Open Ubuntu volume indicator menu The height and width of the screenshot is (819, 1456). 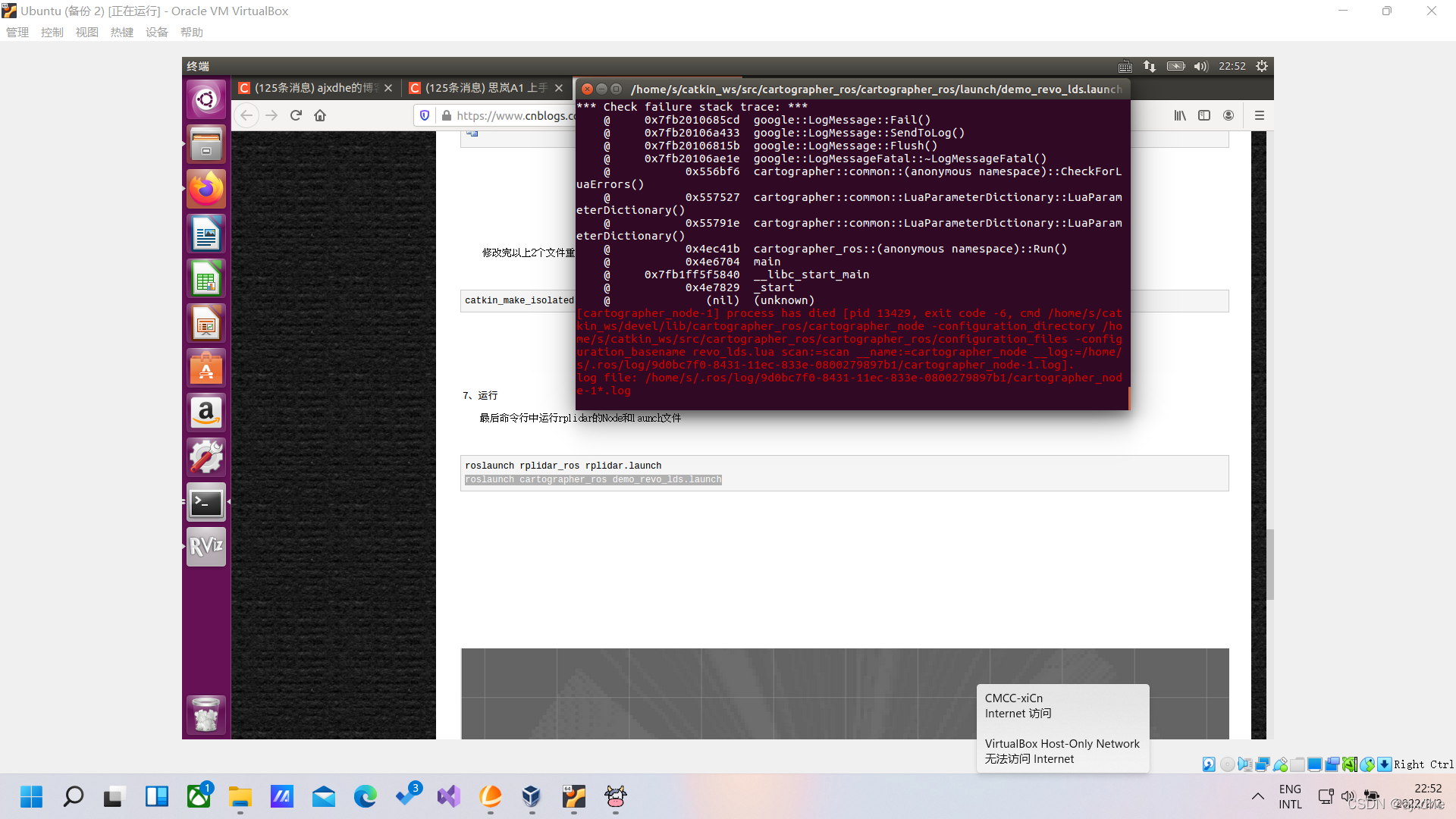[1200, 67]
